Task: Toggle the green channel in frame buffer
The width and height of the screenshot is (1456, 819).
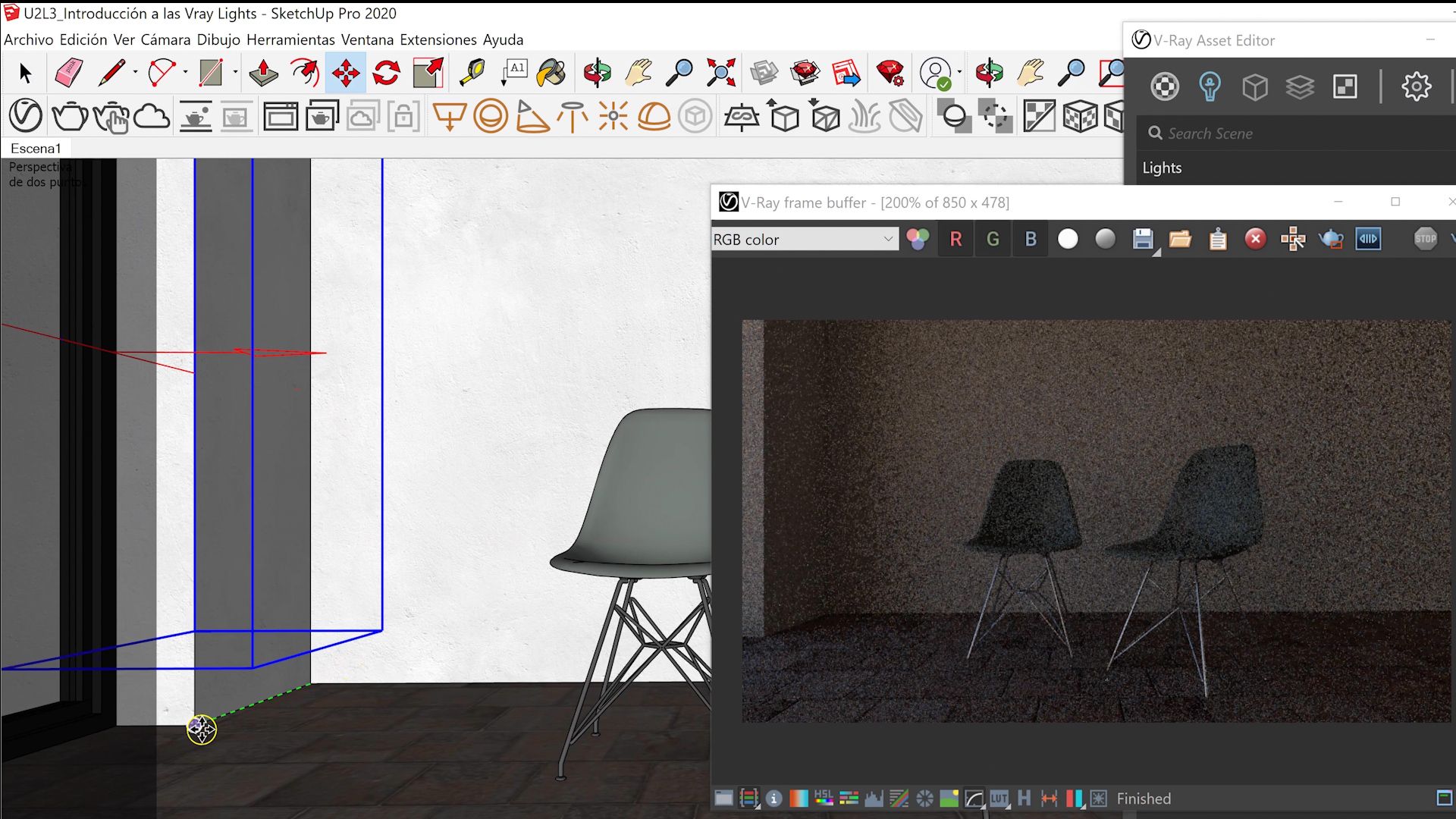Action: tap(993, 239)
